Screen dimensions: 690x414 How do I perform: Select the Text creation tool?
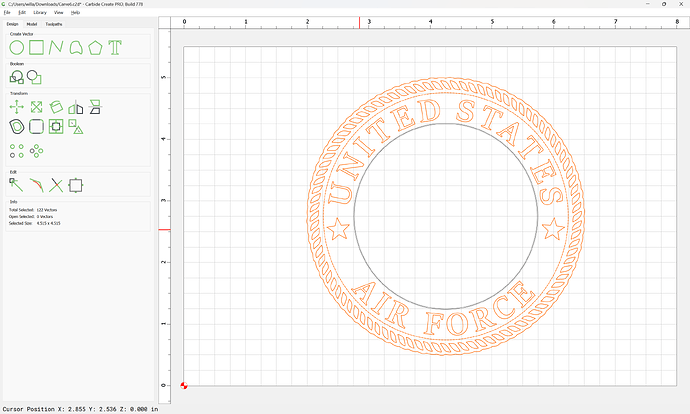tap(115, 48)
